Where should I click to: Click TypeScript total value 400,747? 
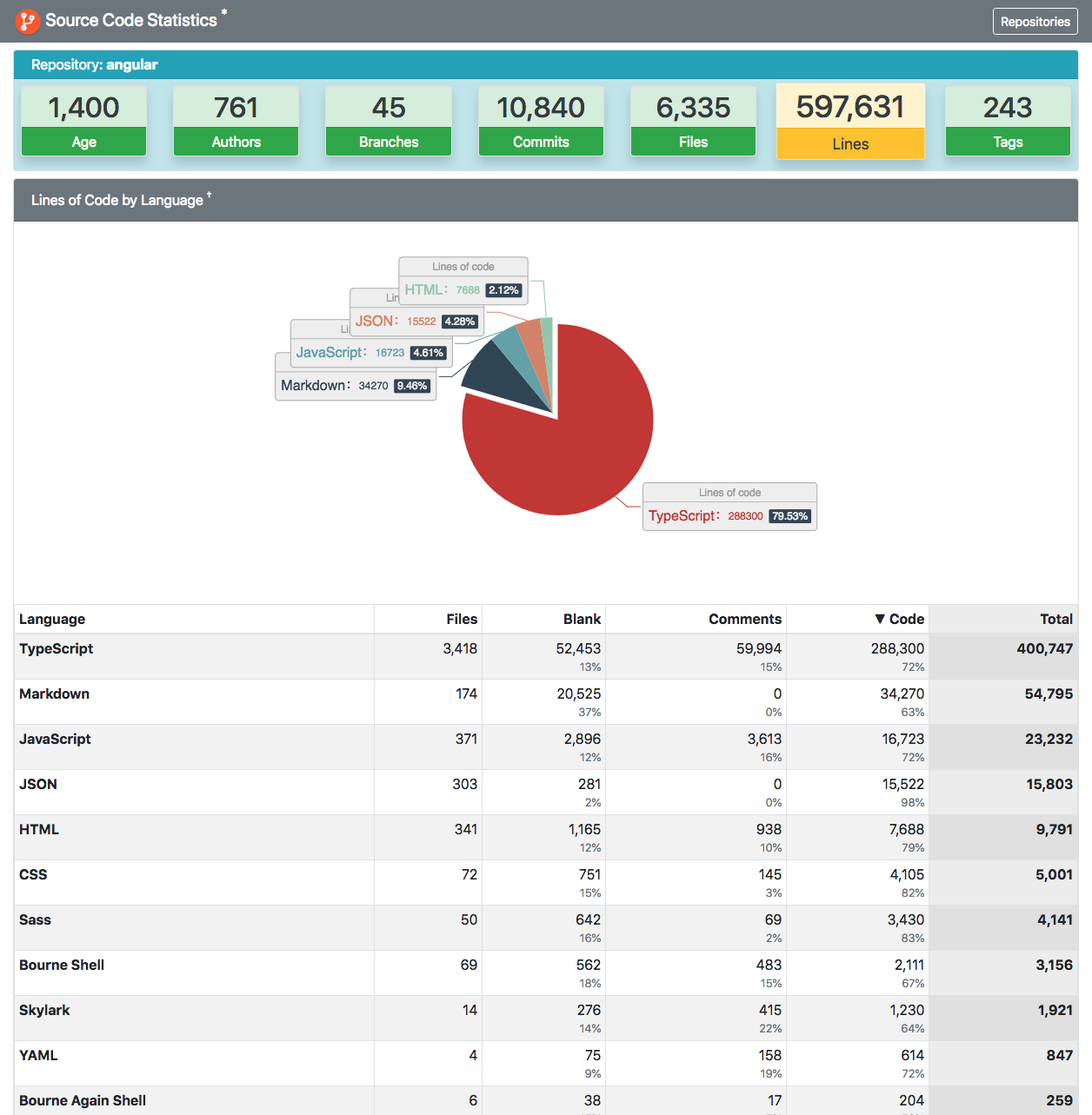coord(1044,648)
